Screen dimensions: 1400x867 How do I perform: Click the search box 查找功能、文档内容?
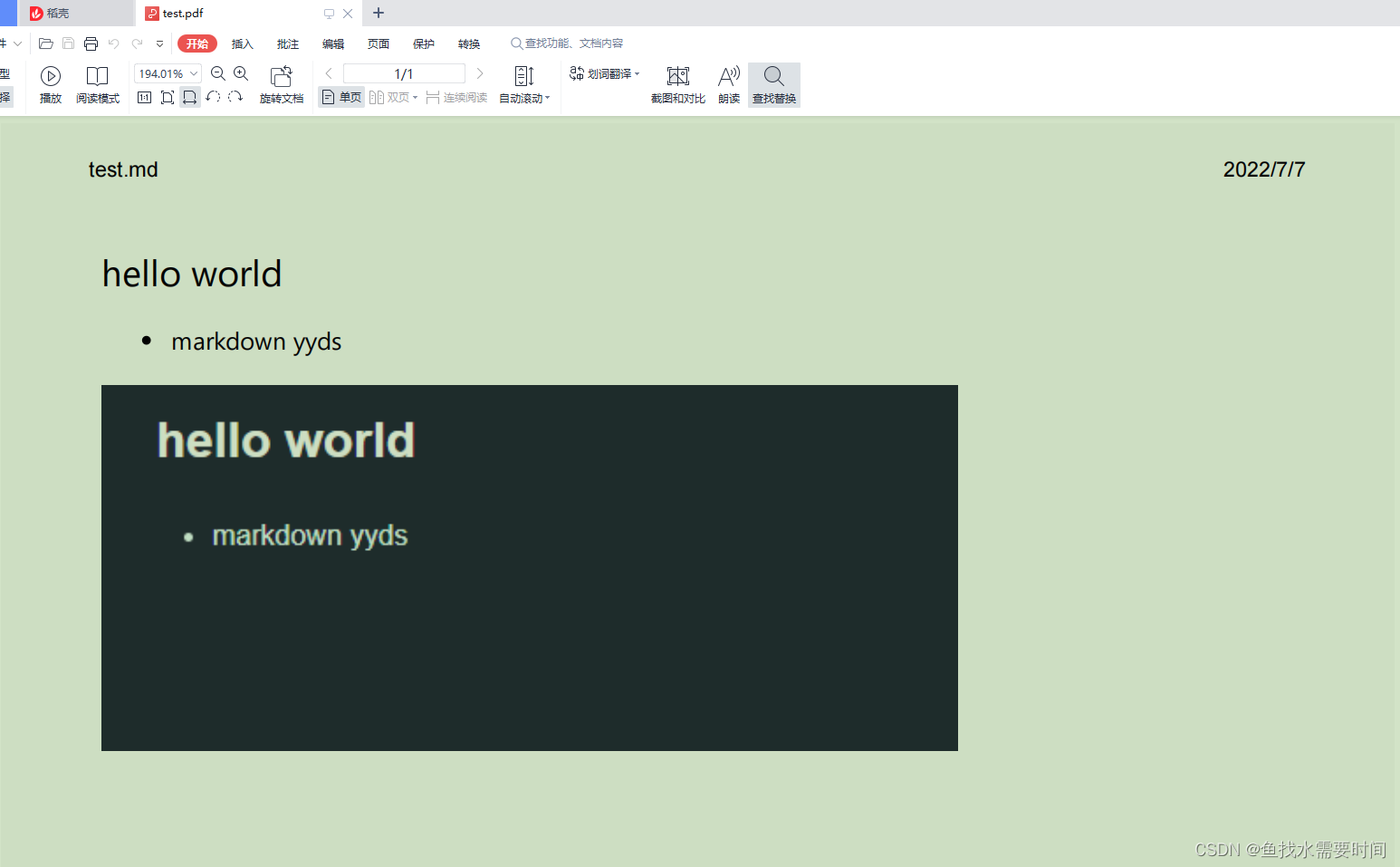[x=567, y=43]
